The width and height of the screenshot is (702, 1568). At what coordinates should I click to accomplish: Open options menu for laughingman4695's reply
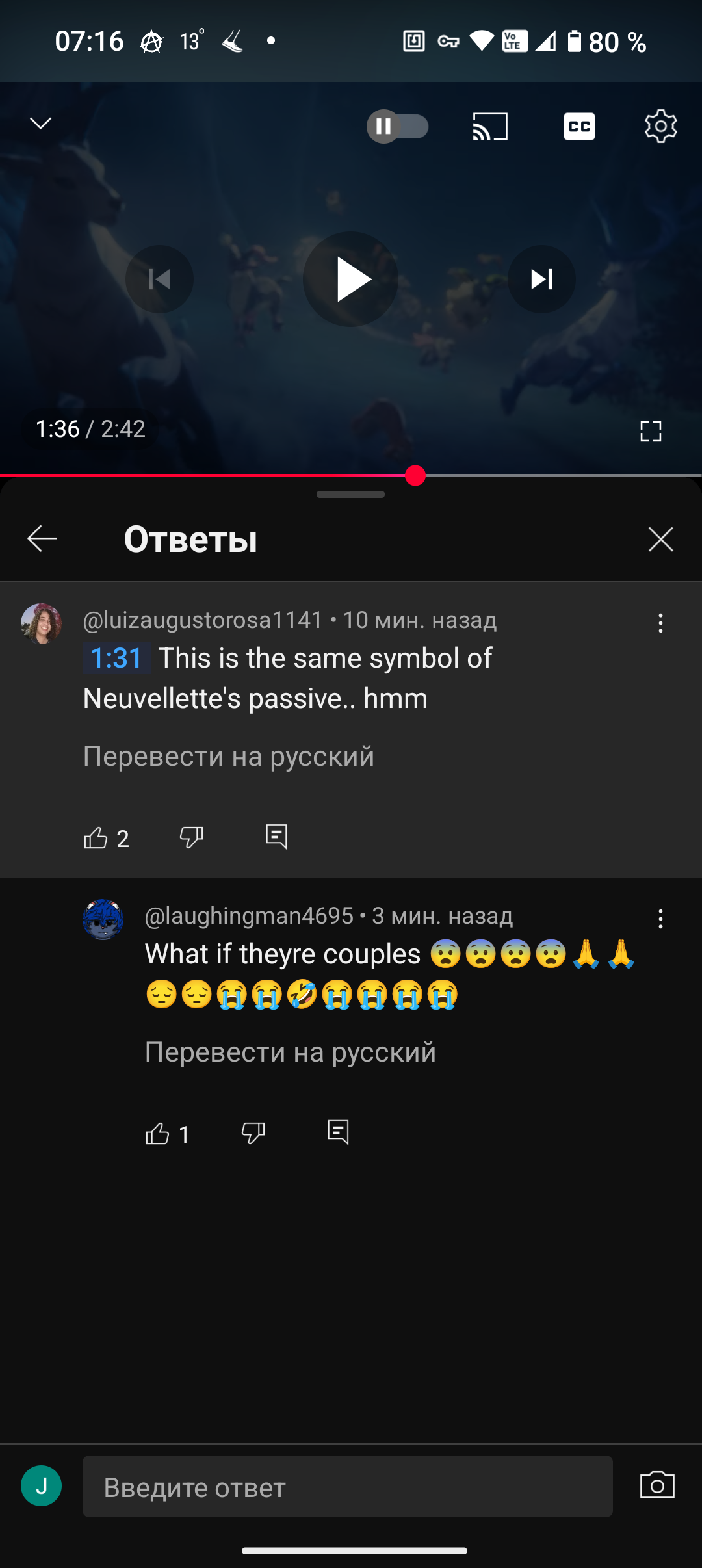pyautogui.click(x=660, y=919)
